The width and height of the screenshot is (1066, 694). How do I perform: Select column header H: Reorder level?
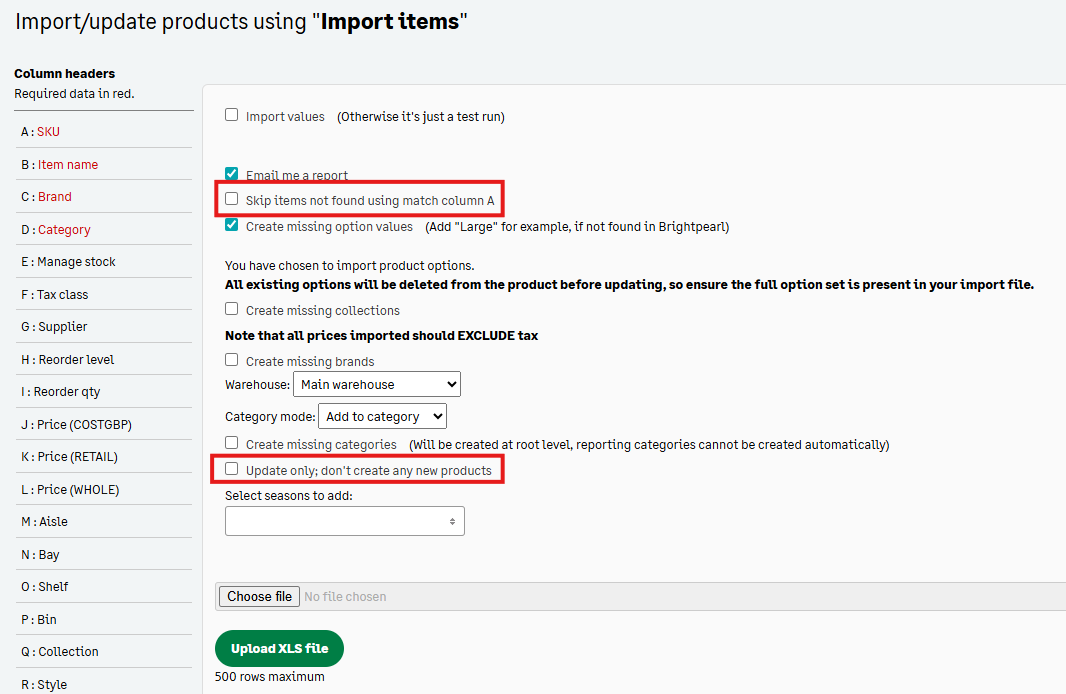click(x=67, y=360)
